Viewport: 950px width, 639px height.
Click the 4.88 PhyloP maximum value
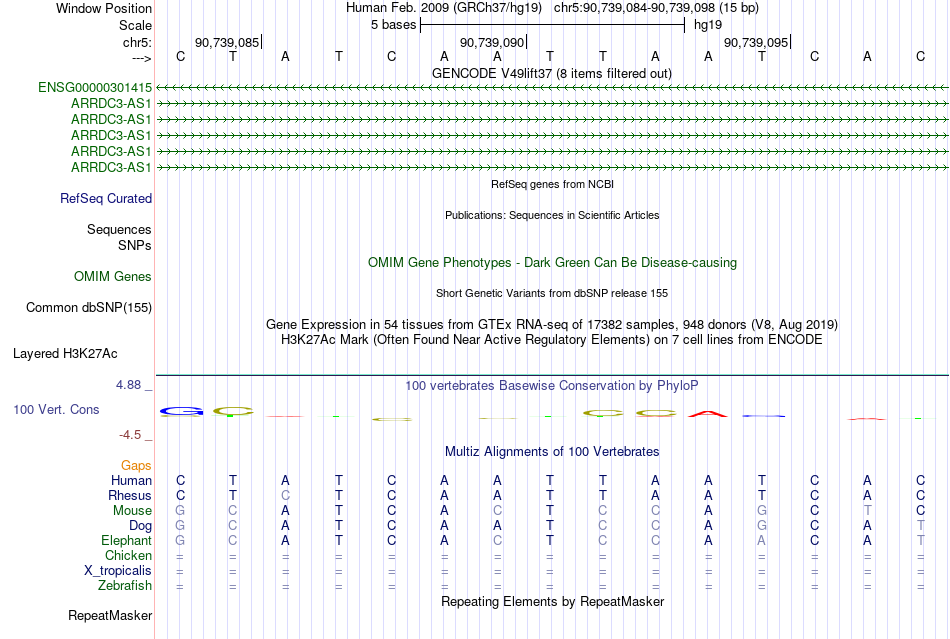(128, 385)
